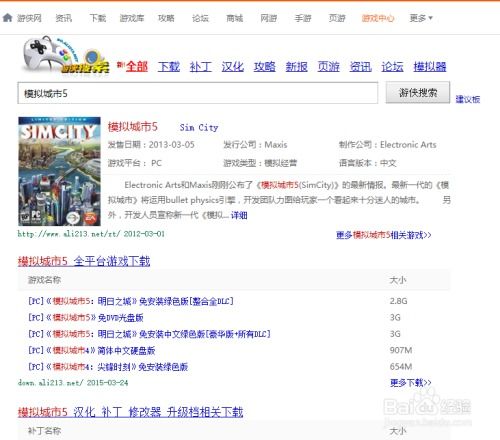The image size is (500, 440).
Task: Click the 游侠搜索 search button
Action: coord(418,92)
